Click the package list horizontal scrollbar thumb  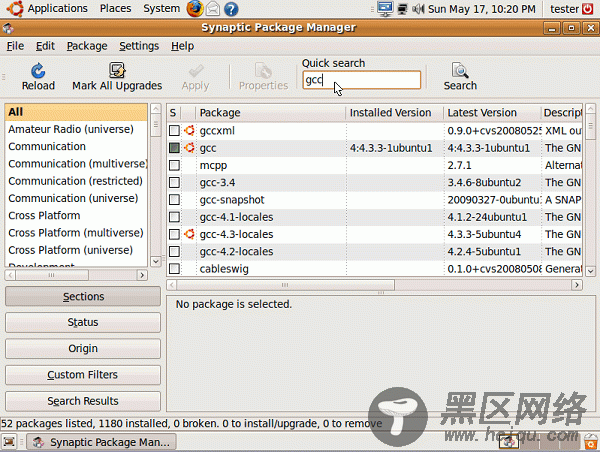pos(285,285)
